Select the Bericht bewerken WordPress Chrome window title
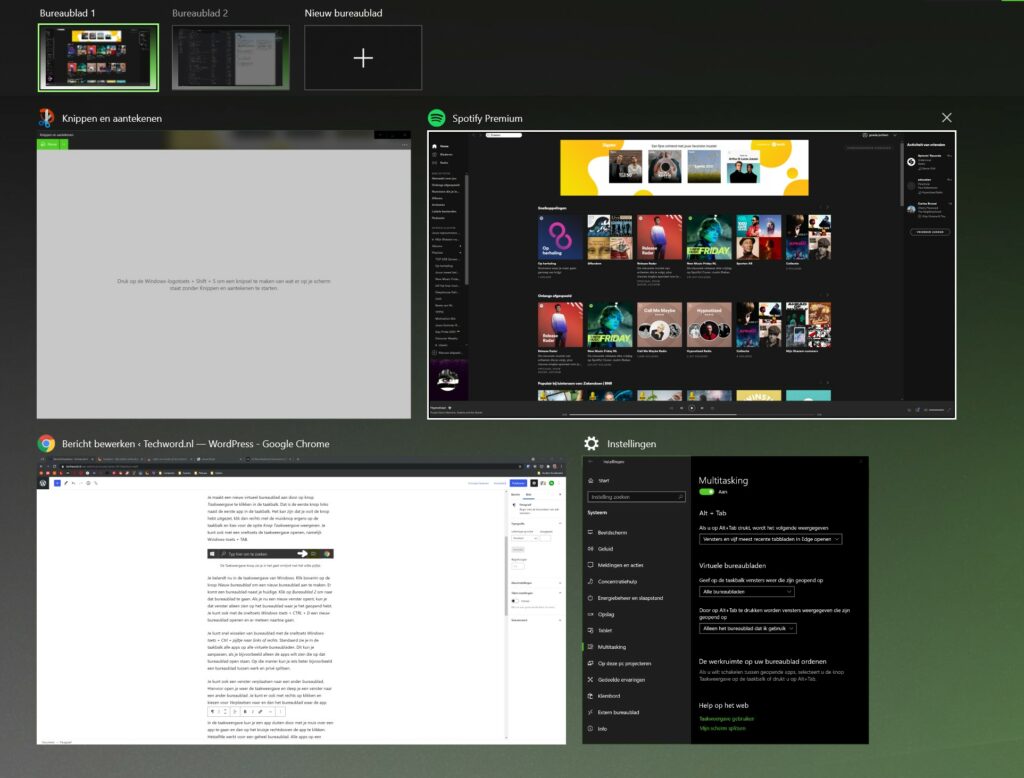The height and width of the screenshot is (778, 1024). coord(195,444)
